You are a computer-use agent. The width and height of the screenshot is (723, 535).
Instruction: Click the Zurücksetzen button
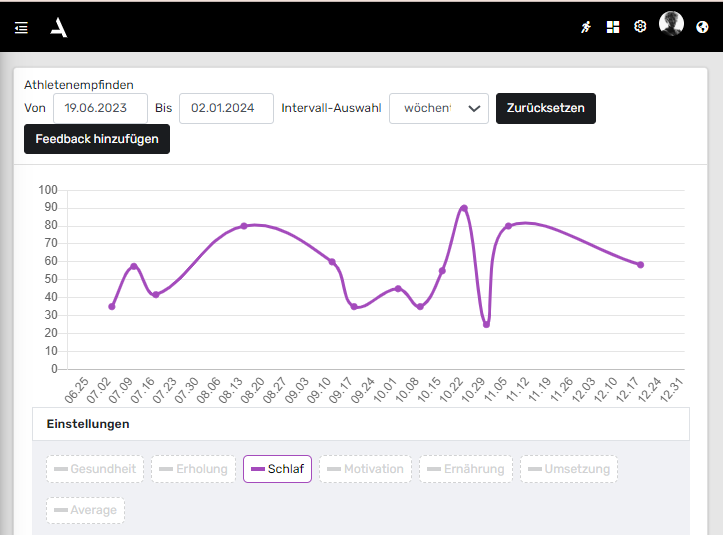545,108
